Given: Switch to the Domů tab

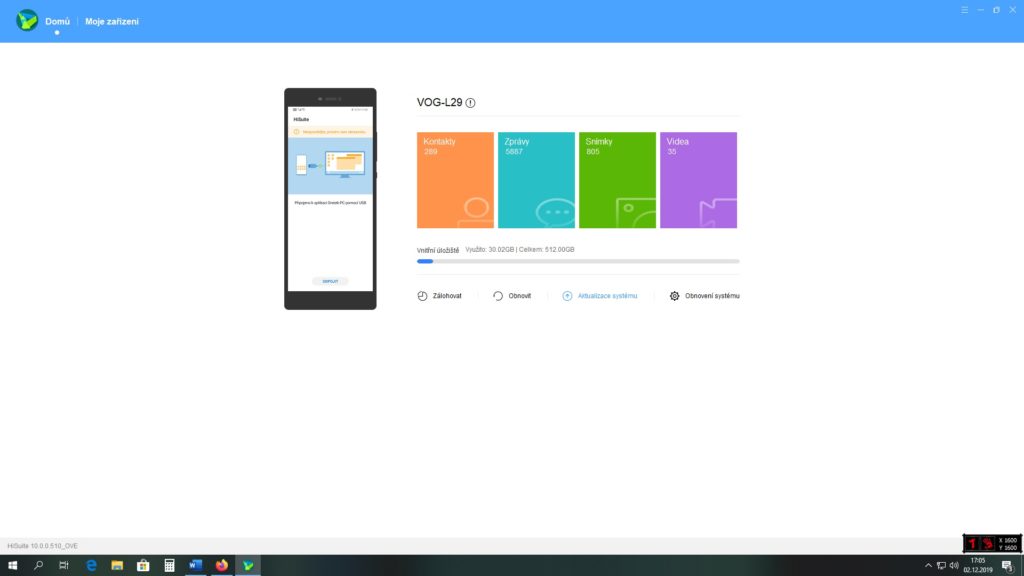Looking at the screenshot, I should pos(57,22).
